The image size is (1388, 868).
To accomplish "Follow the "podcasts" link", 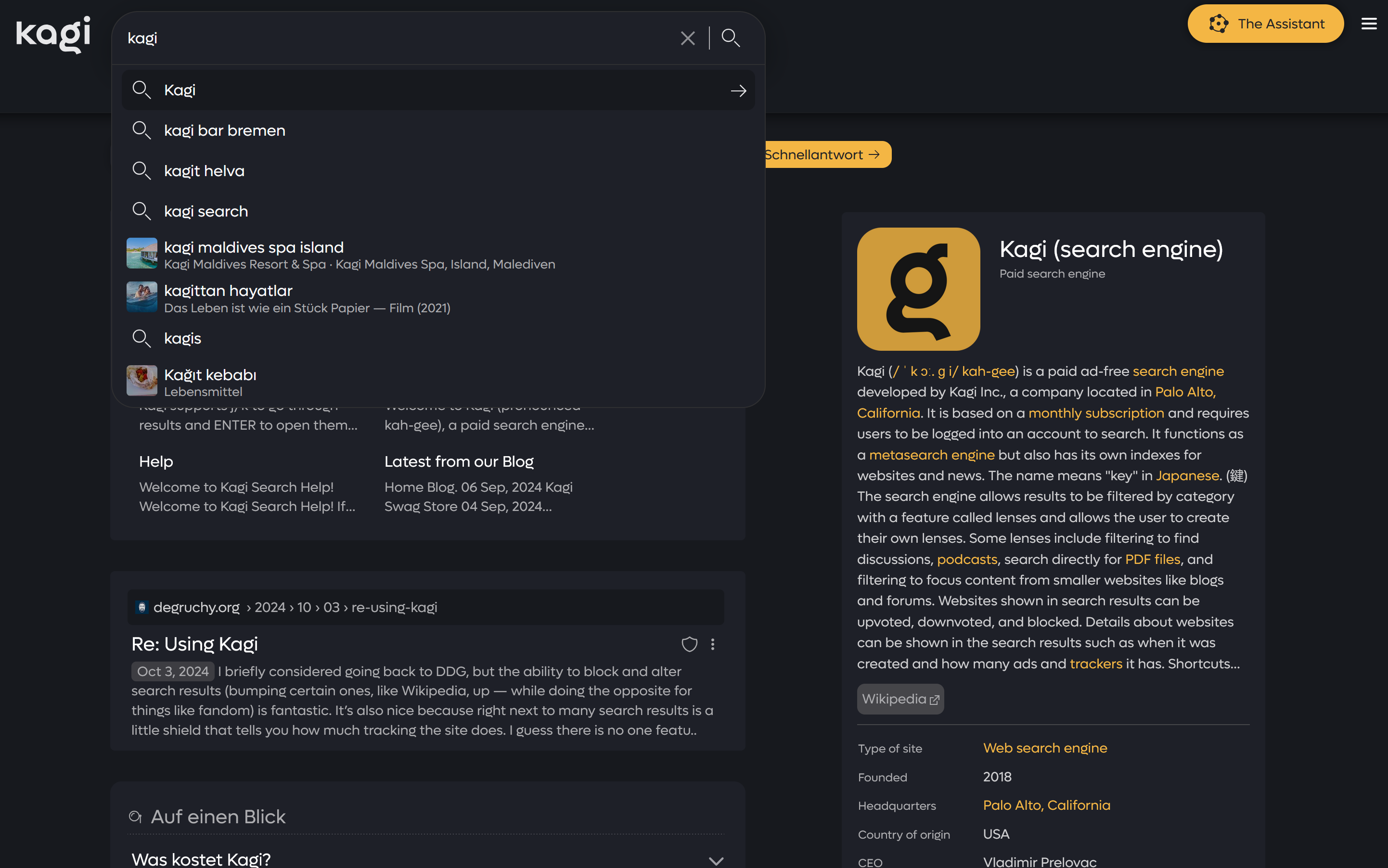I will (x=967, y=559).
